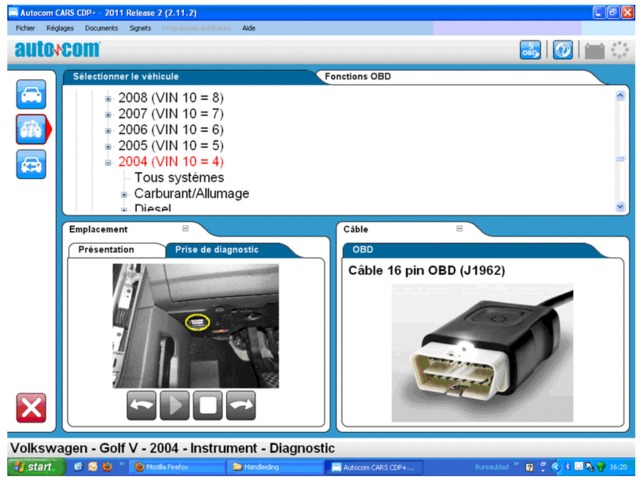Expand the Diesel tree node
Viewport: 640px width, 480px height.
(x=124, y=210)
